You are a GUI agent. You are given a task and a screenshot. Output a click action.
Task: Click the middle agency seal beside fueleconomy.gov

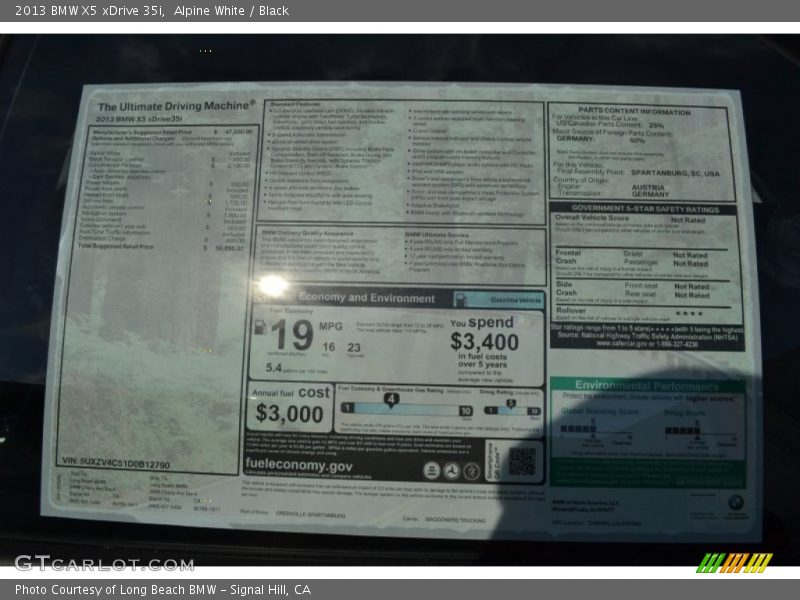tap(451, 471)
